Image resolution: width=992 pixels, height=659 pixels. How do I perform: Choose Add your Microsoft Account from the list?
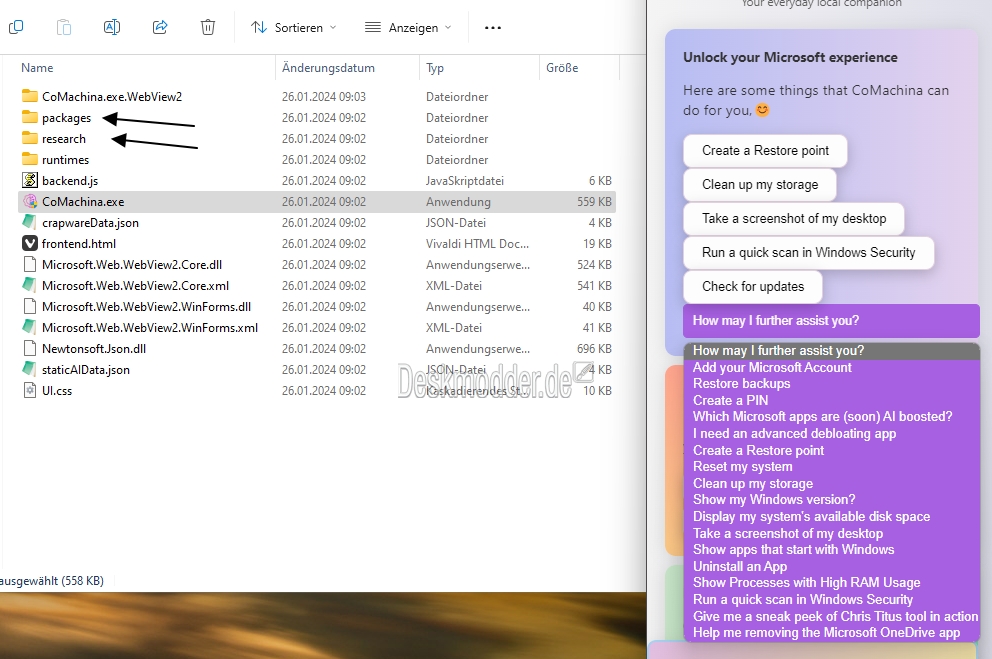(x=832, y=367)
